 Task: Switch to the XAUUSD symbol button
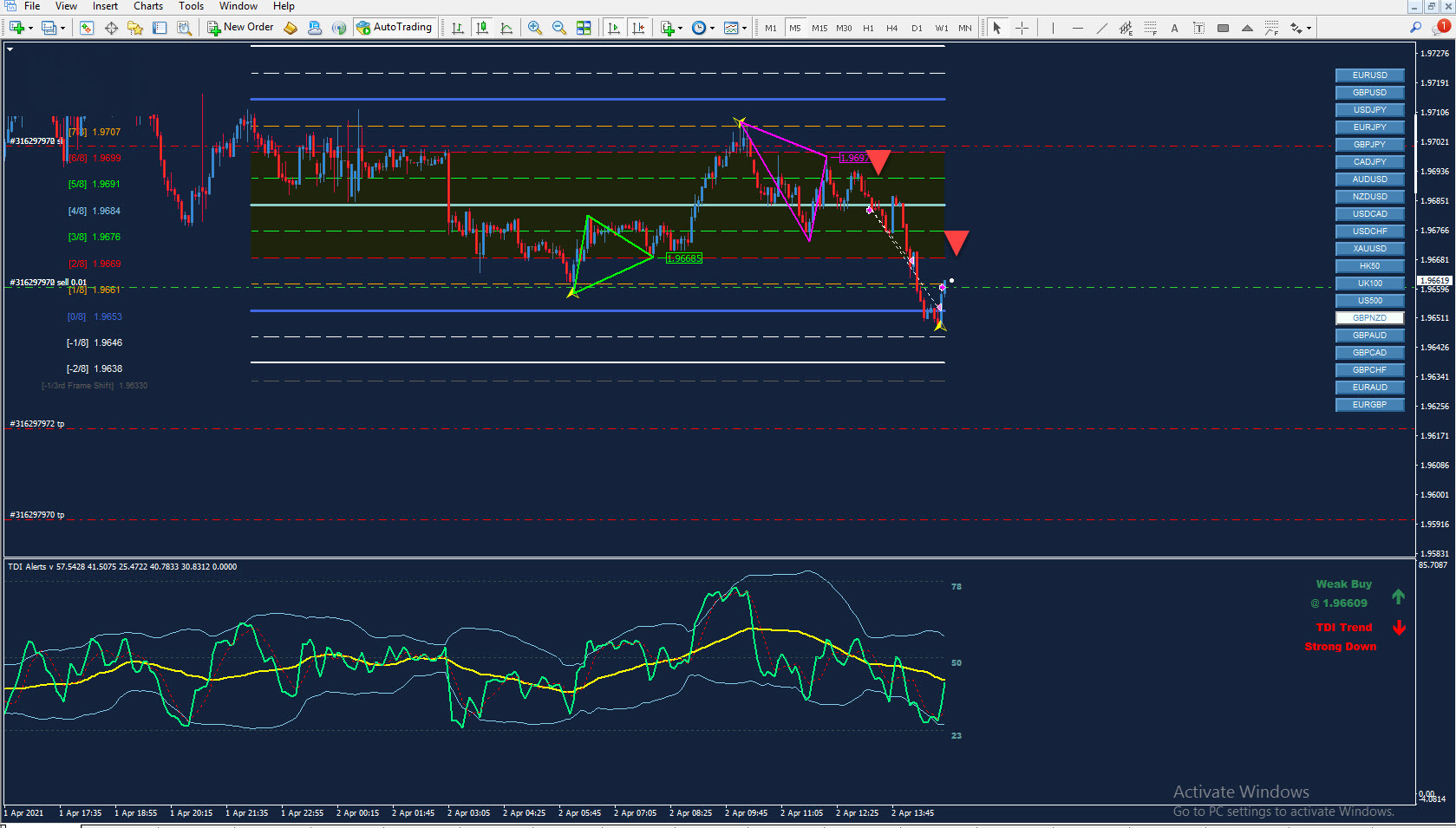click(x=1370, y=249)
